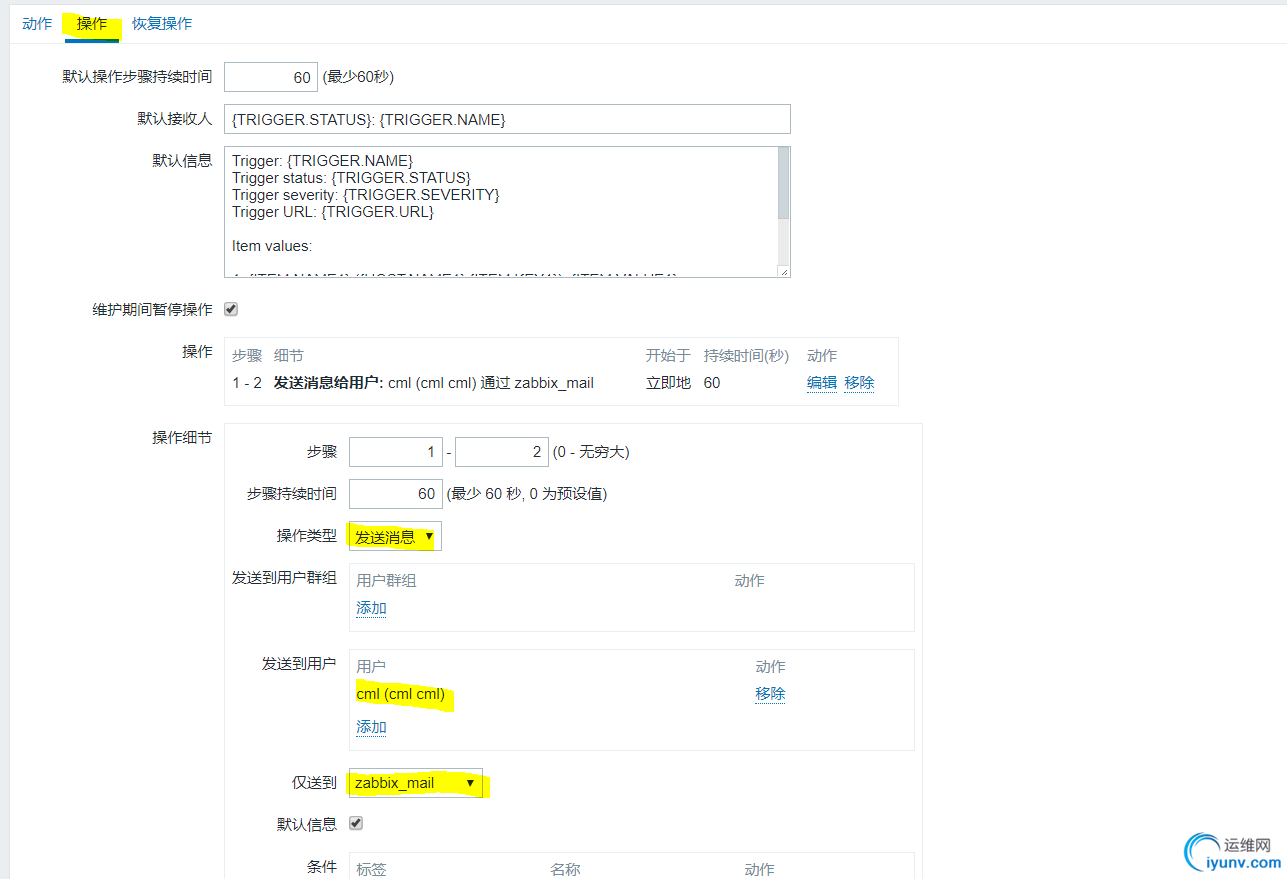Click 添加 under 发送到用户群组
1287x879 pixels.
pyautogui.click(x=370, y=607)
